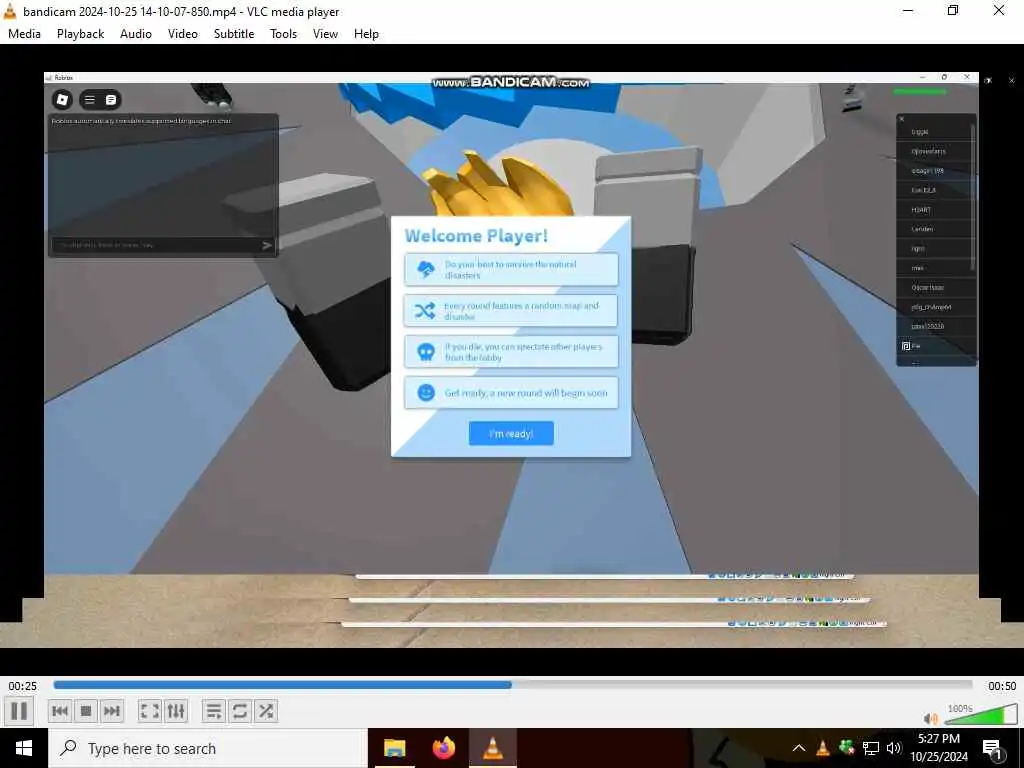1024x768 pixels.
Task: Click the "I'm ready!" button in the video
Action: tap(511, 434)
